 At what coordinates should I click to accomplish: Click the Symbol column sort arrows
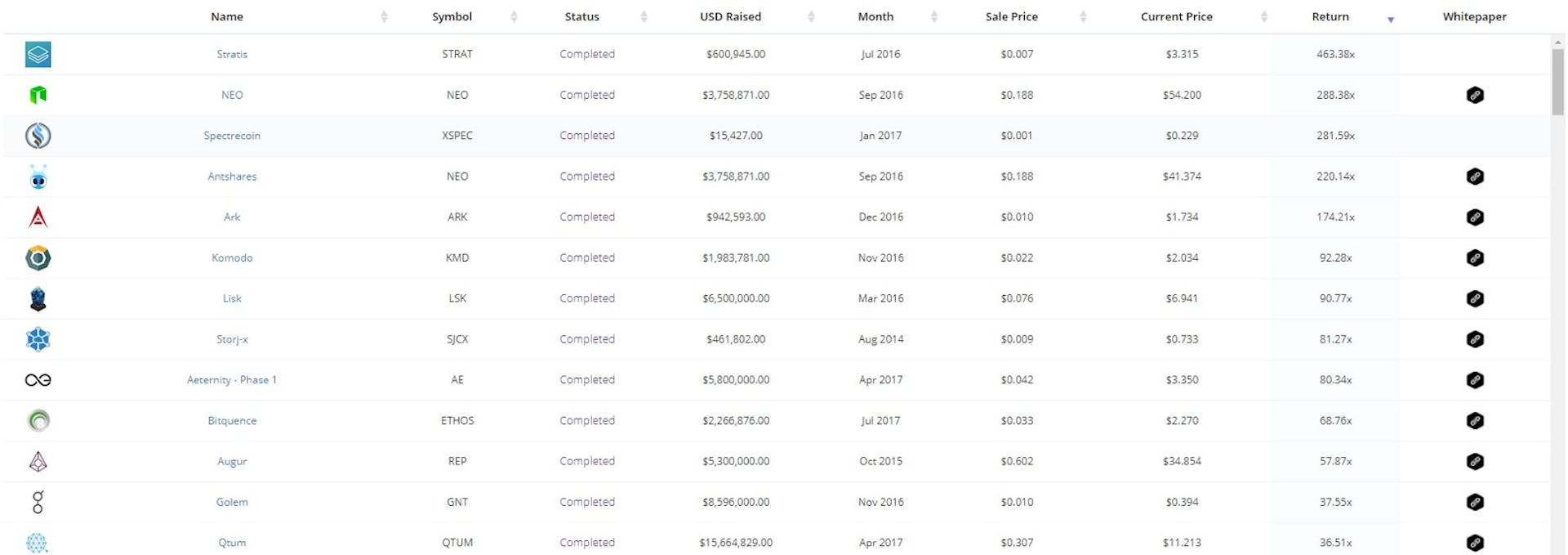(514, 16)
